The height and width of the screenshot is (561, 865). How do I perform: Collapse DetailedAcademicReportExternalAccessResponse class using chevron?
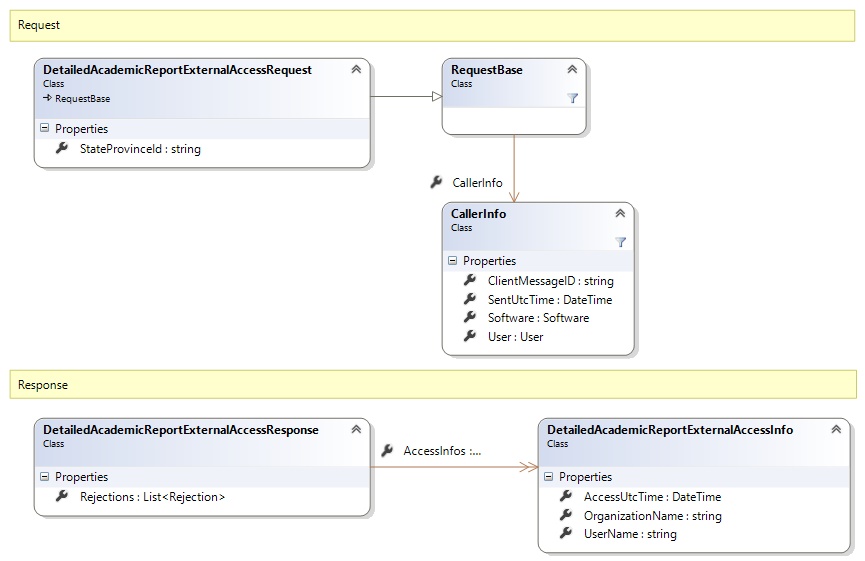[x=356, y=430]
